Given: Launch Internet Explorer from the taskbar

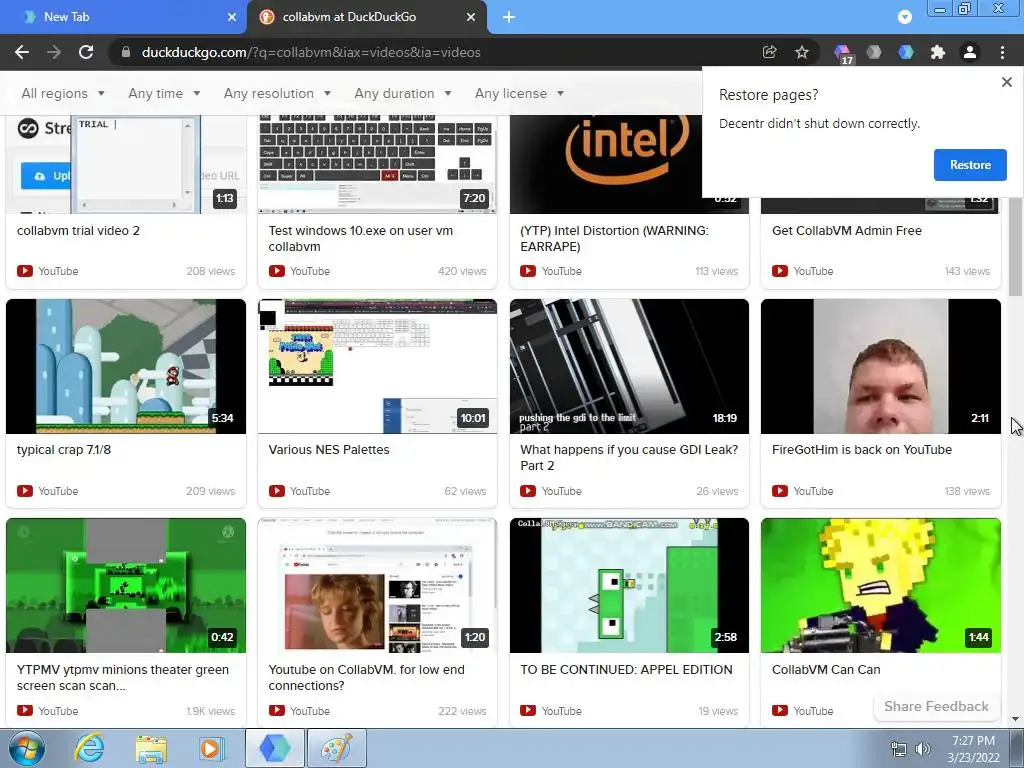Looking at the screenshot, I should click(x=88, y=748).
